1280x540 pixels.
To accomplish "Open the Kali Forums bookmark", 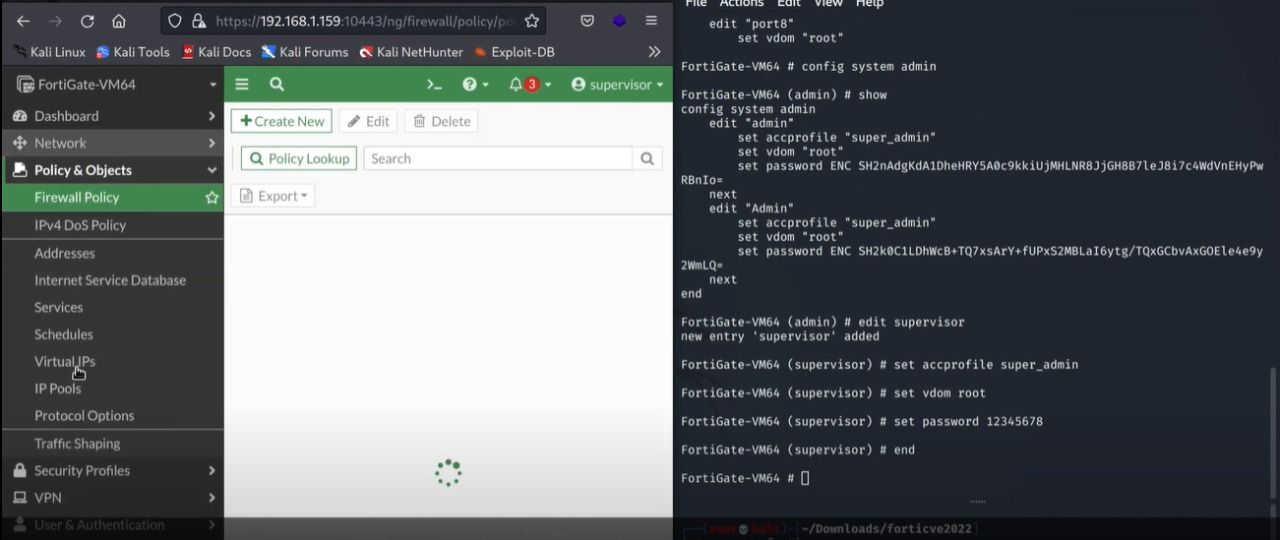I will click(x=305, y=52).
